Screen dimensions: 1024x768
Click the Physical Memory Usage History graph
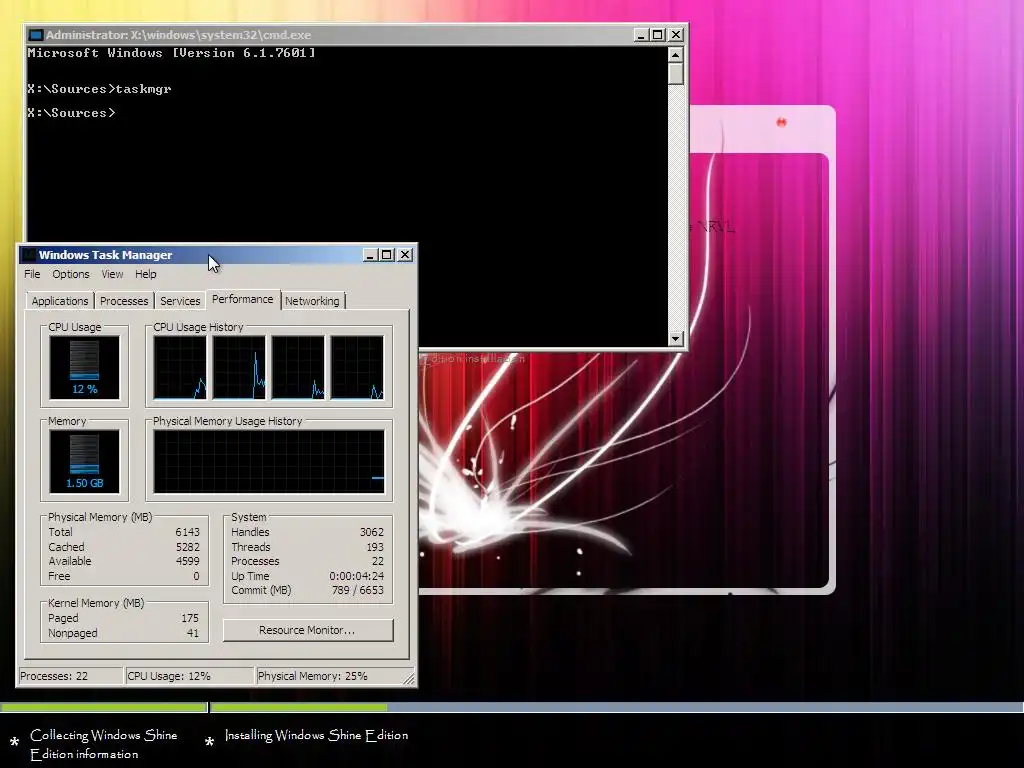point(269,461)
